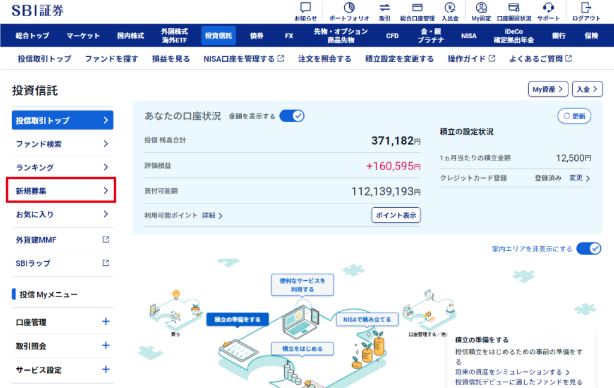The width and height of the screenshot is (614, 388).
Task: Open SBIラップ sidebar link
Action: coord(63,263)
